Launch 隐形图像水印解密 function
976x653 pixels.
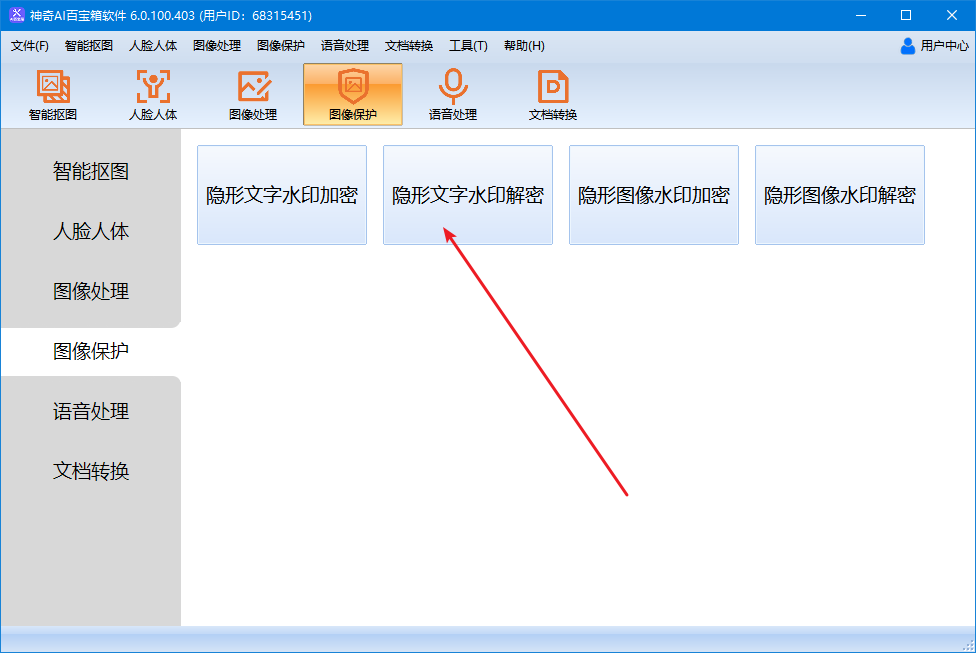[840, 195]
